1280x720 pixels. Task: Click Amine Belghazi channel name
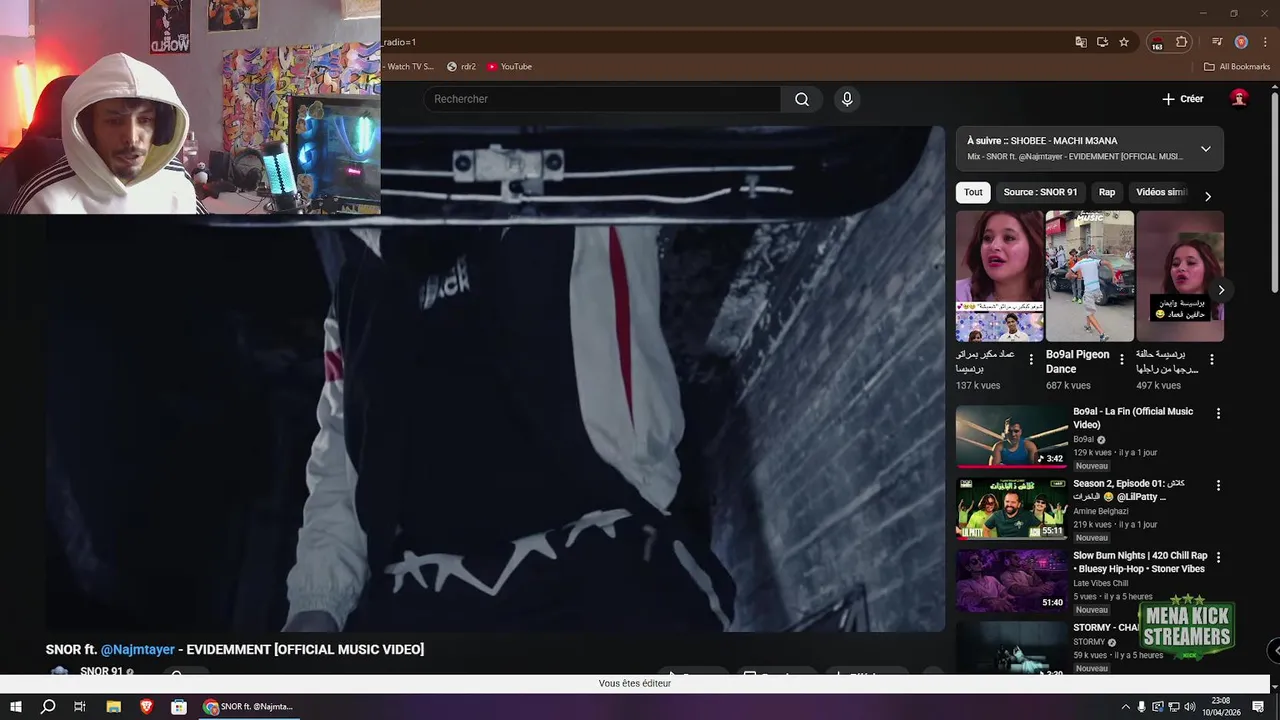point(1100,511)
